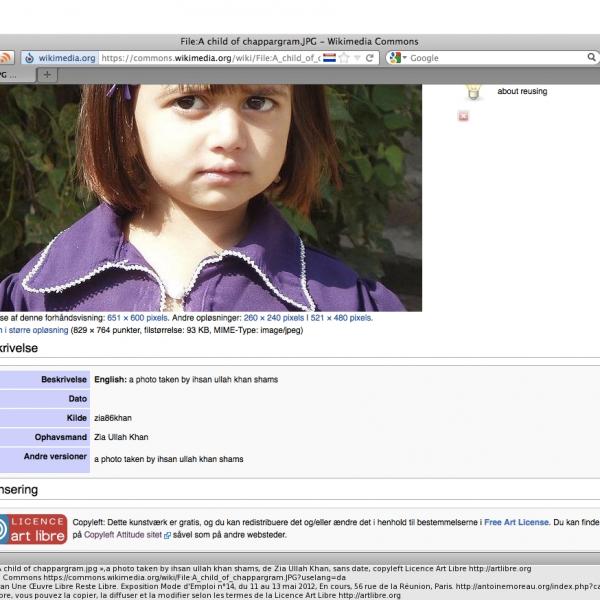Image resolution: width=600 pixels, height=600 pixels.
Task: Reload the page with the refresh icon
Action: pyautogui.click(x=370, y=58)
